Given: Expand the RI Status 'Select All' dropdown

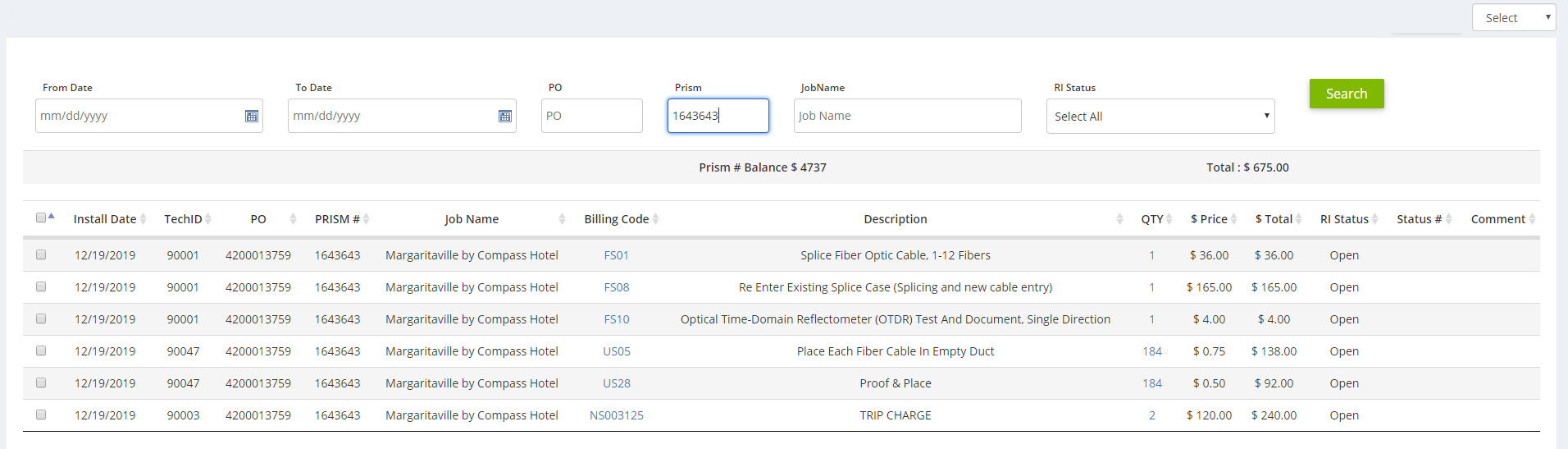Looking at the screenshot, I should 1160,117.
